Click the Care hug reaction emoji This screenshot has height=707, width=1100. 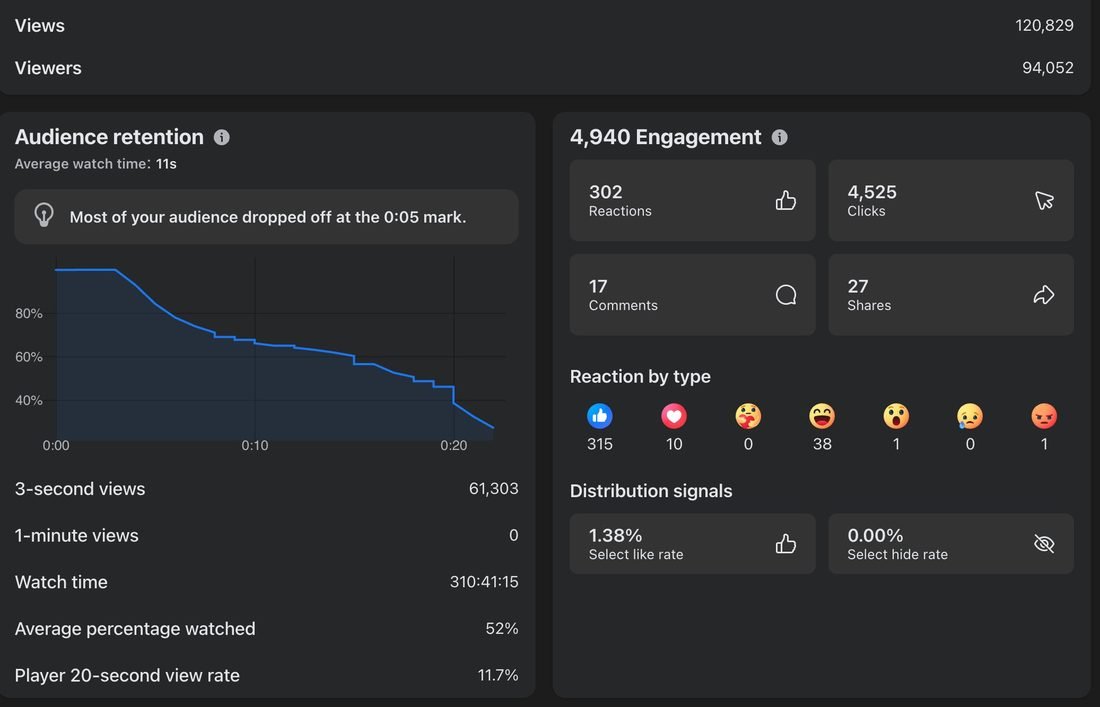pos(748,416)
